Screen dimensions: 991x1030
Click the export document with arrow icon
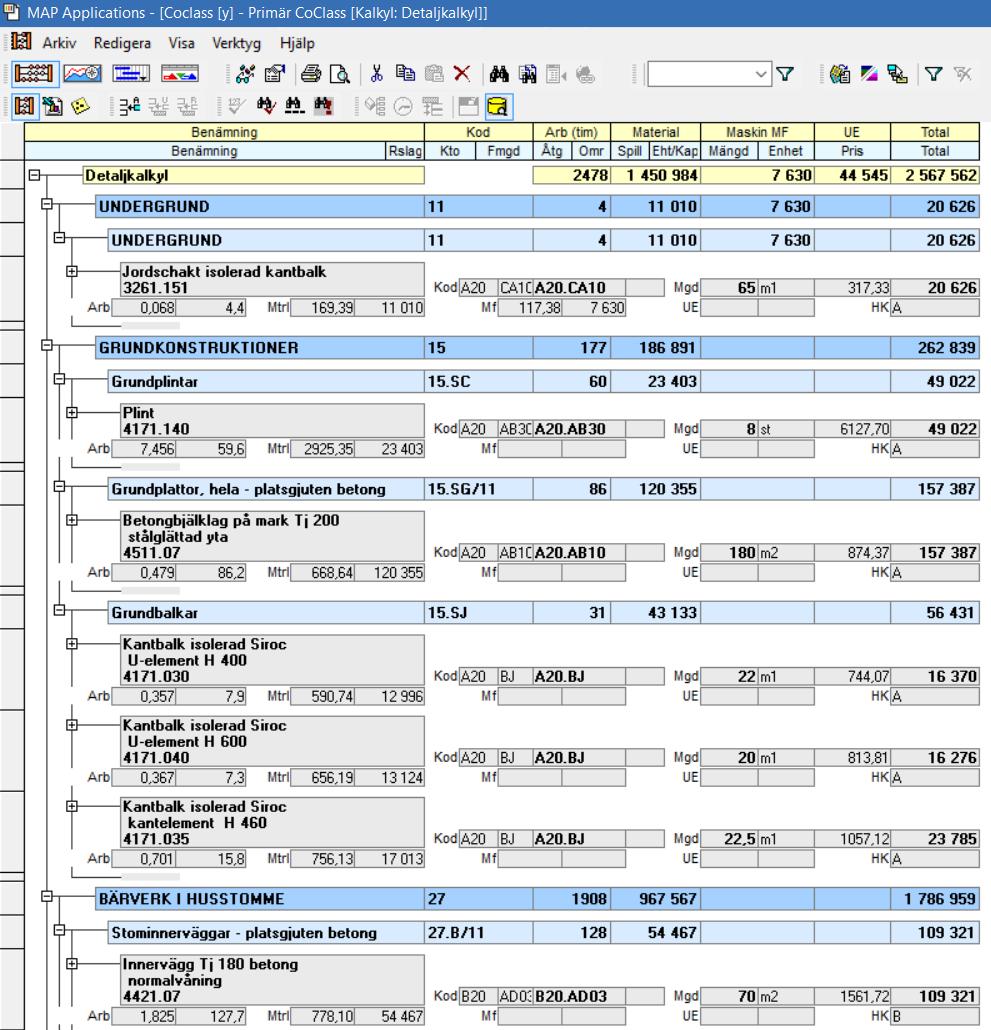coord(53,106)
